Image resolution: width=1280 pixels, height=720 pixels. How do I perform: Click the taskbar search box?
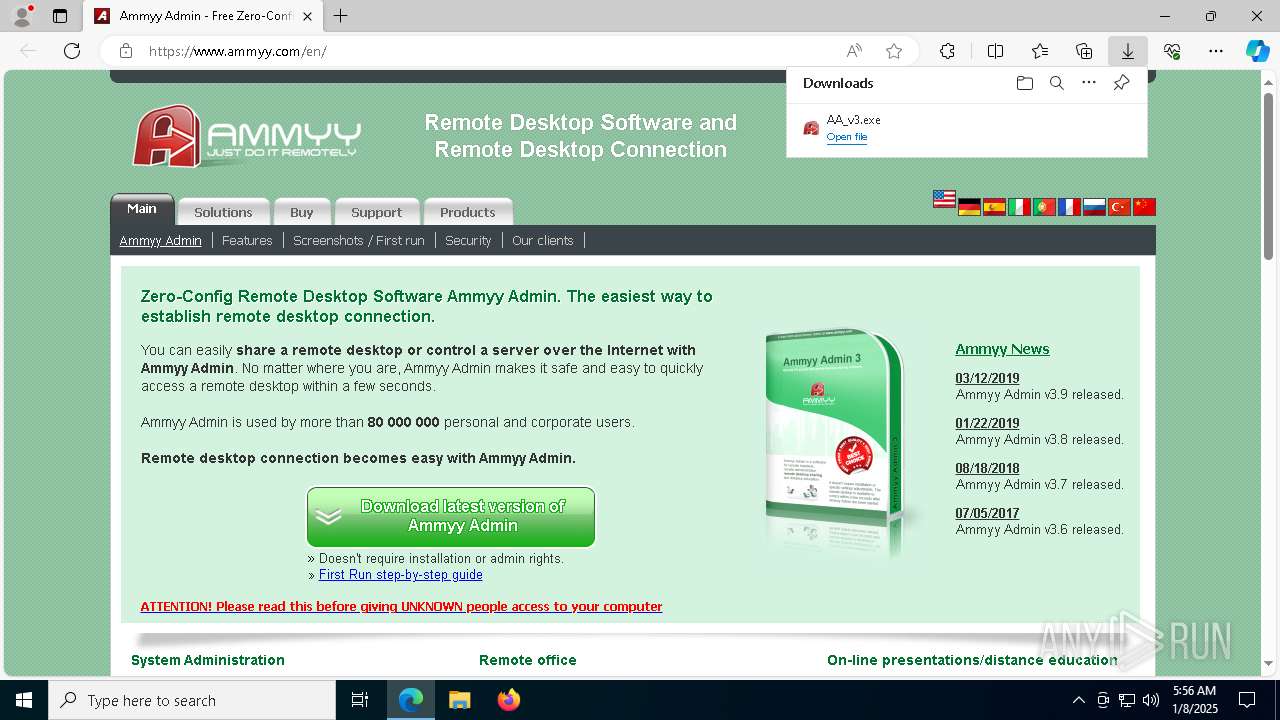[x=192, y=700]
